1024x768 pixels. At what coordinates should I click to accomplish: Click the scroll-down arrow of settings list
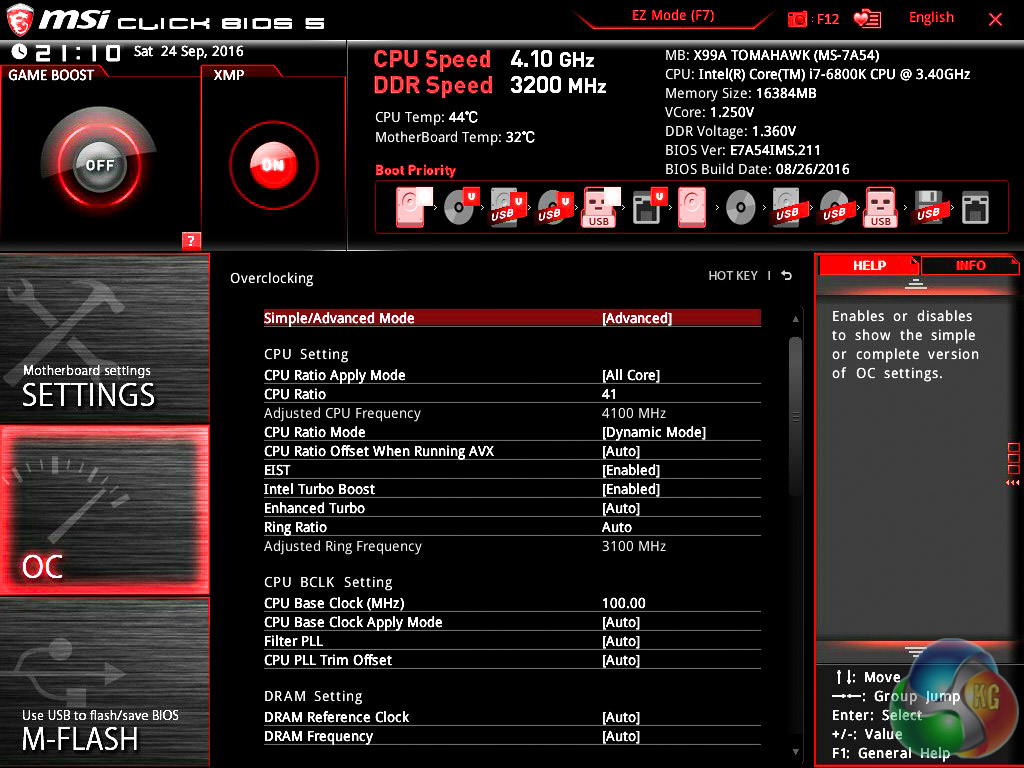(x=795, y=752)
